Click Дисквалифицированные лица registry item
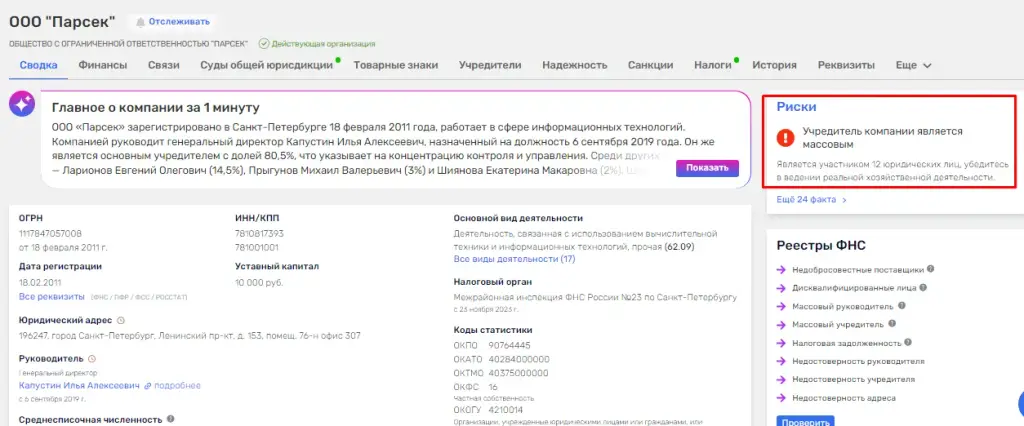Screen dimensions: 1024x426 [854, 287]
